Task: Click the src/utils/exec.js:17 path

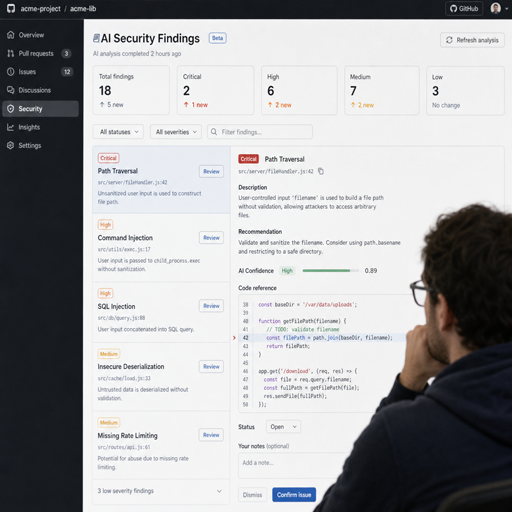Action: click(x=124, y=249)
